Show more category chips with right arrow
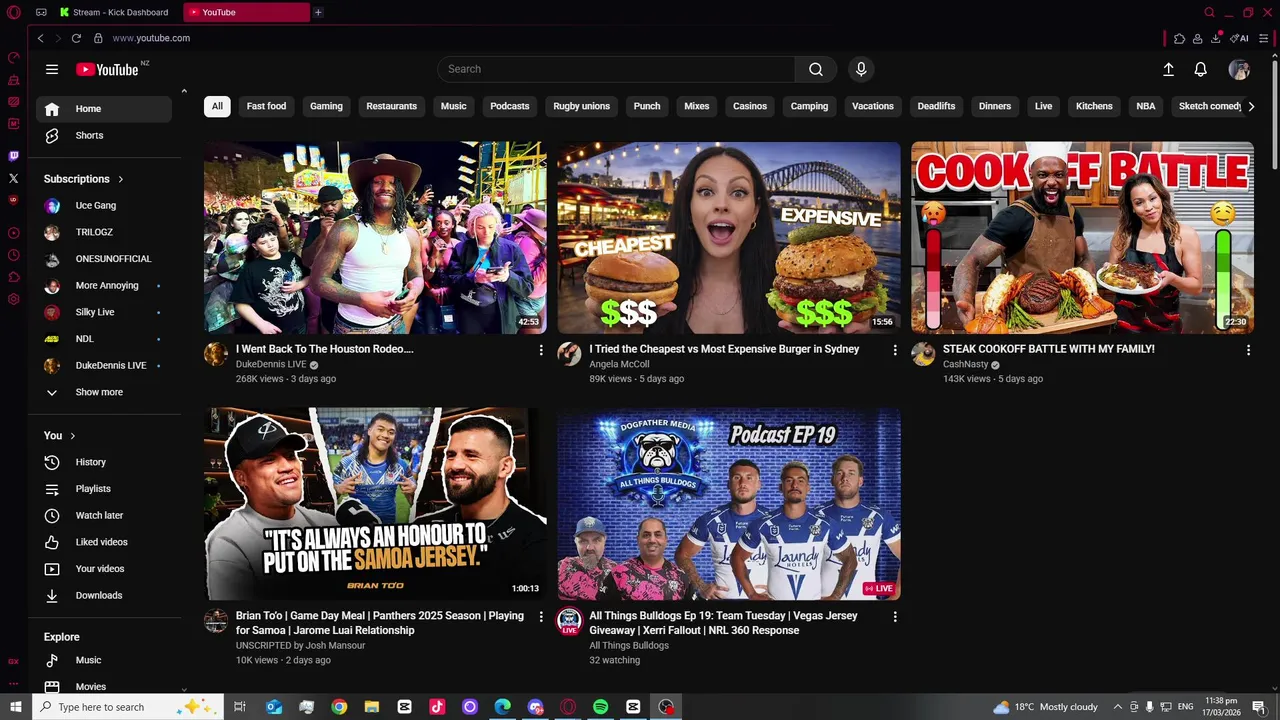 [1250, 106]
